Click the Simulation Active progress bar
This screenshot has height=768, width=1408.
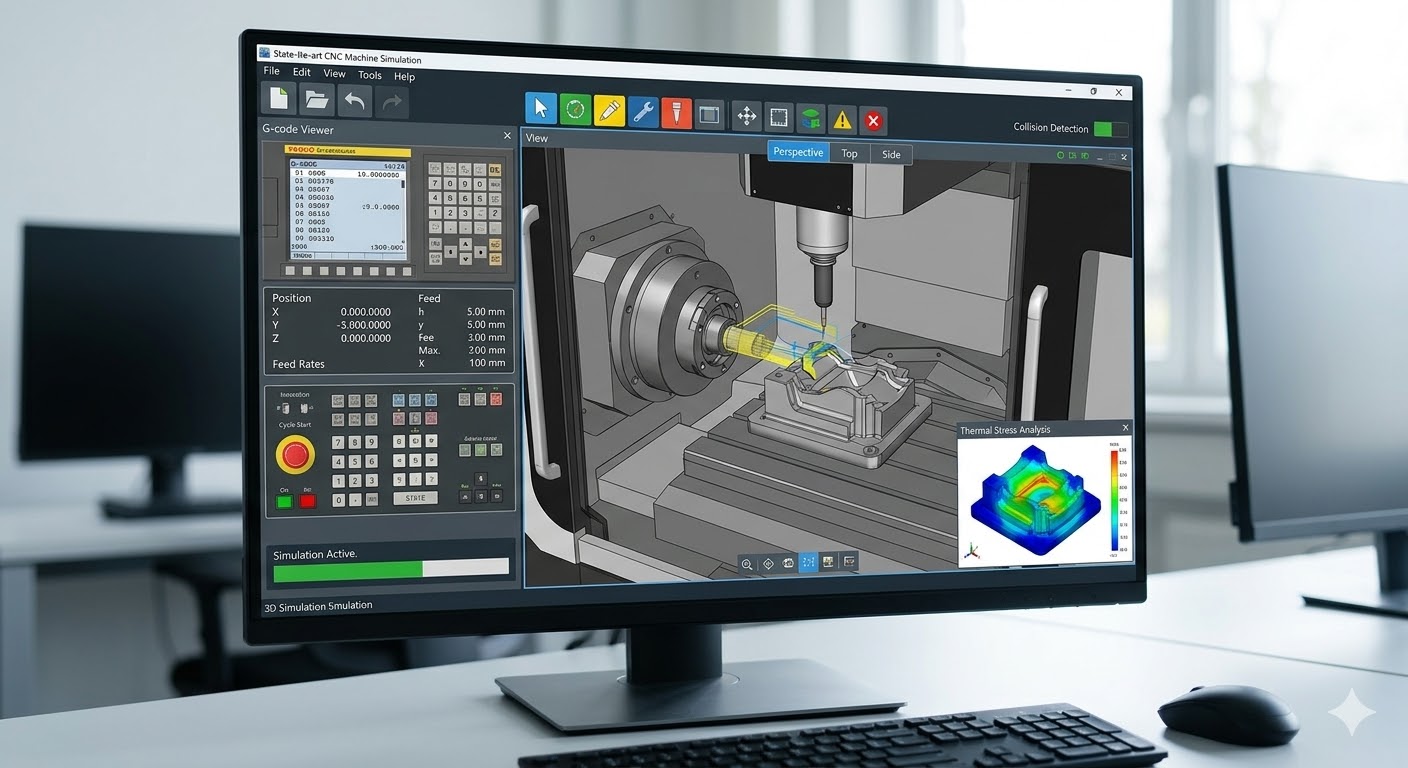coord(391,568)
